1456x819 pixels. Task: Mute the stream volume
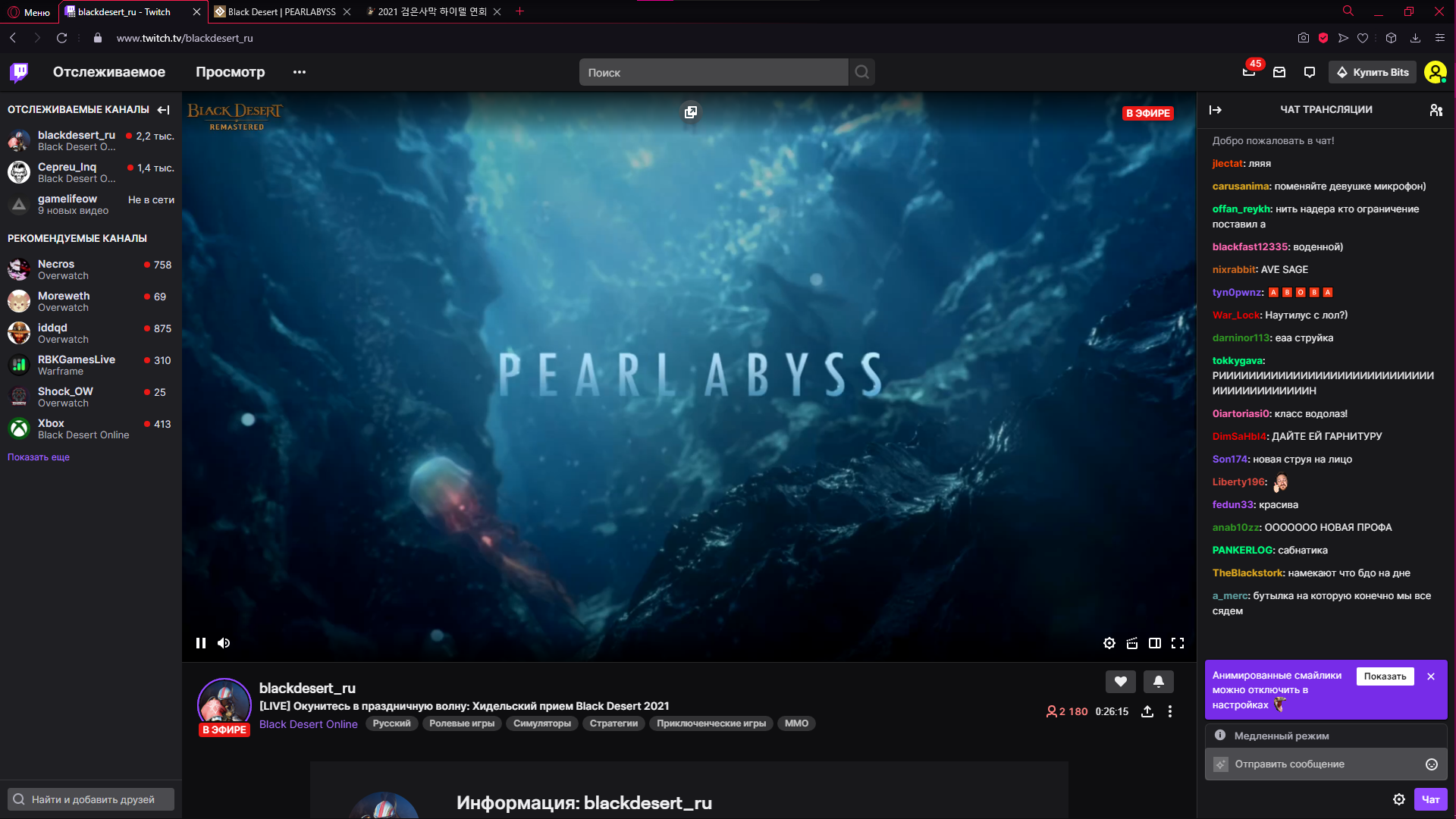(224, 643)
